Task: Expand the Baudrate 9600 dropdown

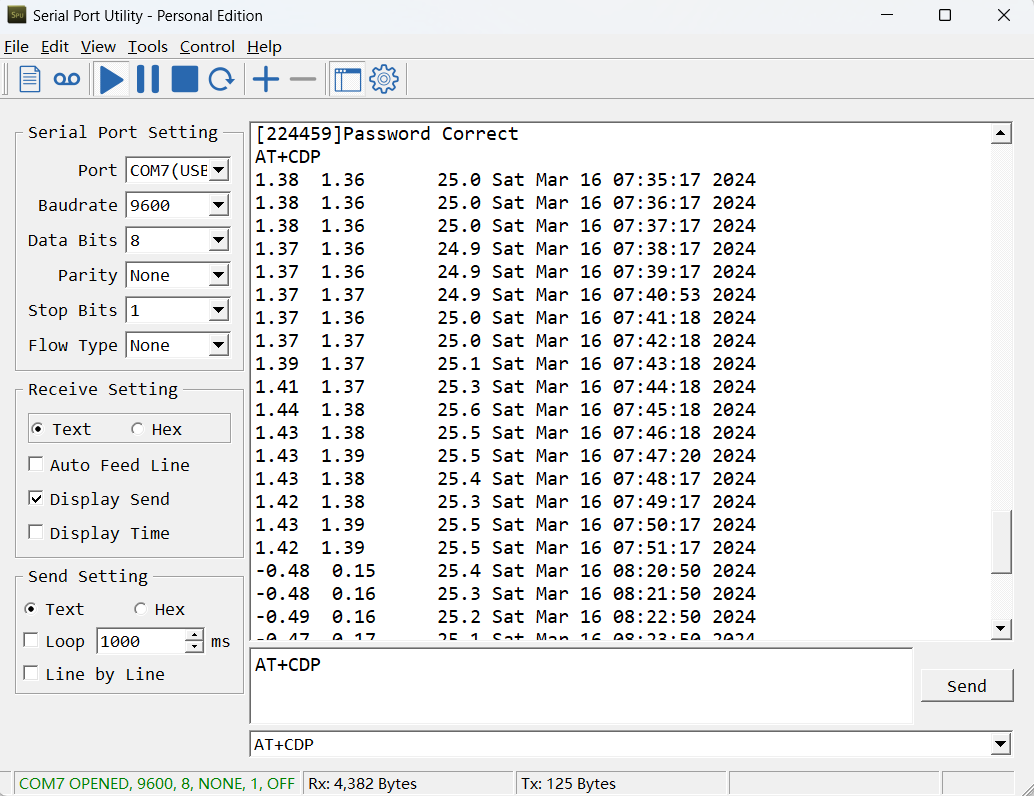Action: (x=219, y=205)
